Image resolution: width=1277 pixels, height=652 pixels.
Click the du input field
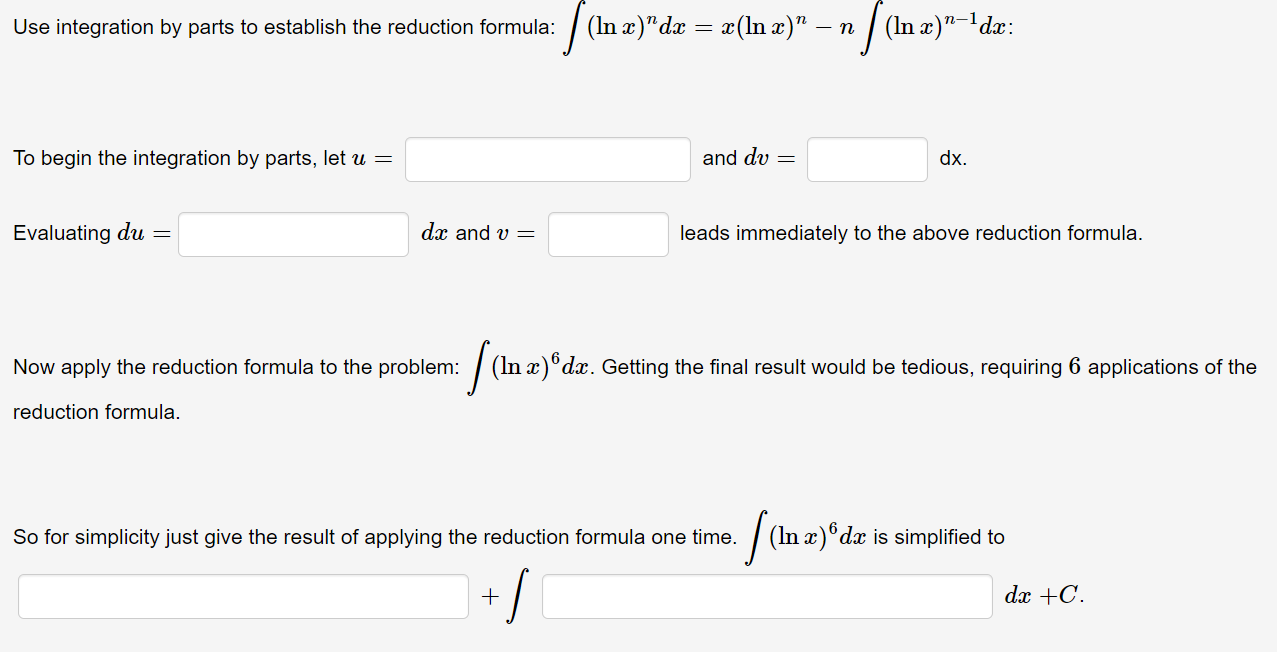click(x=292, y=233)
